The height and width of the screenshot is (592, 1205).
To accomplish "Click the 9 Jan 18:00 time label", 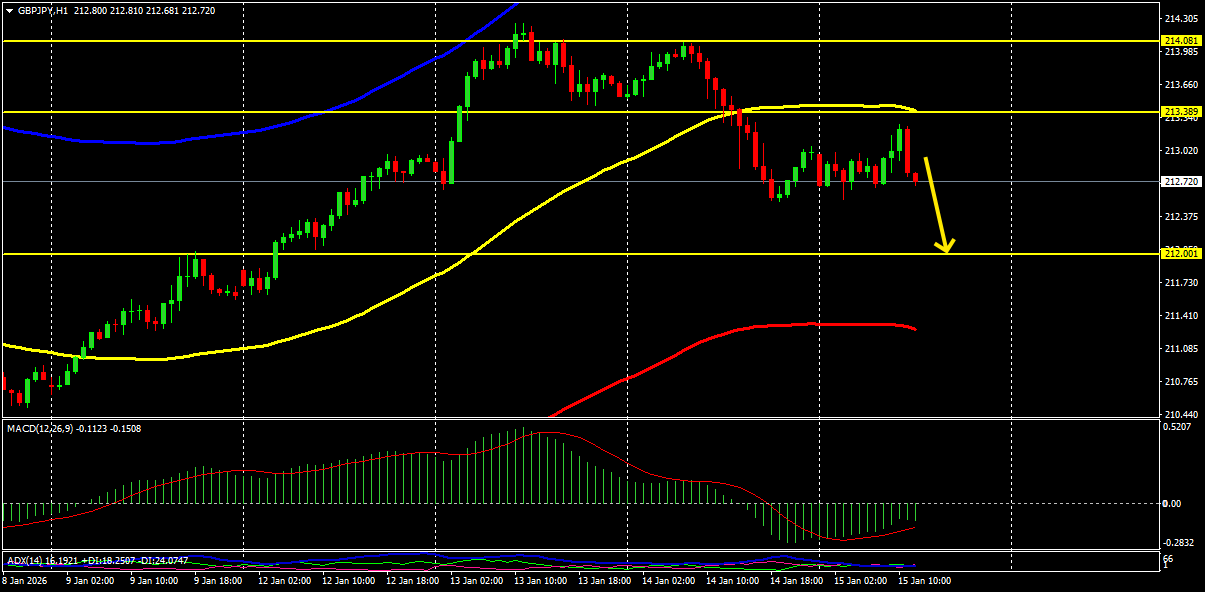I will pos(218,581).
